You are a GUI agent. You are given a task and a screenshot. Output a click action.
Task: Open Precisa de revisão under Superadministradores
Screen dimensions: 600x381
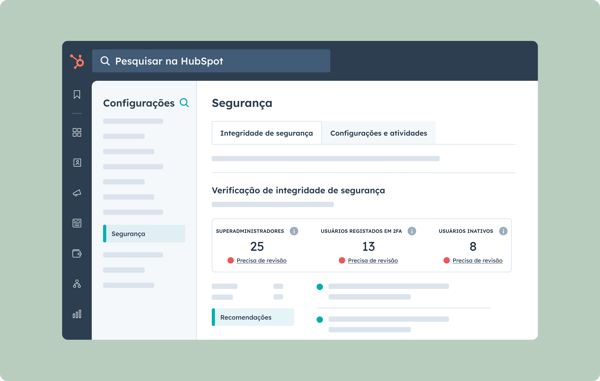coord(261,261)
